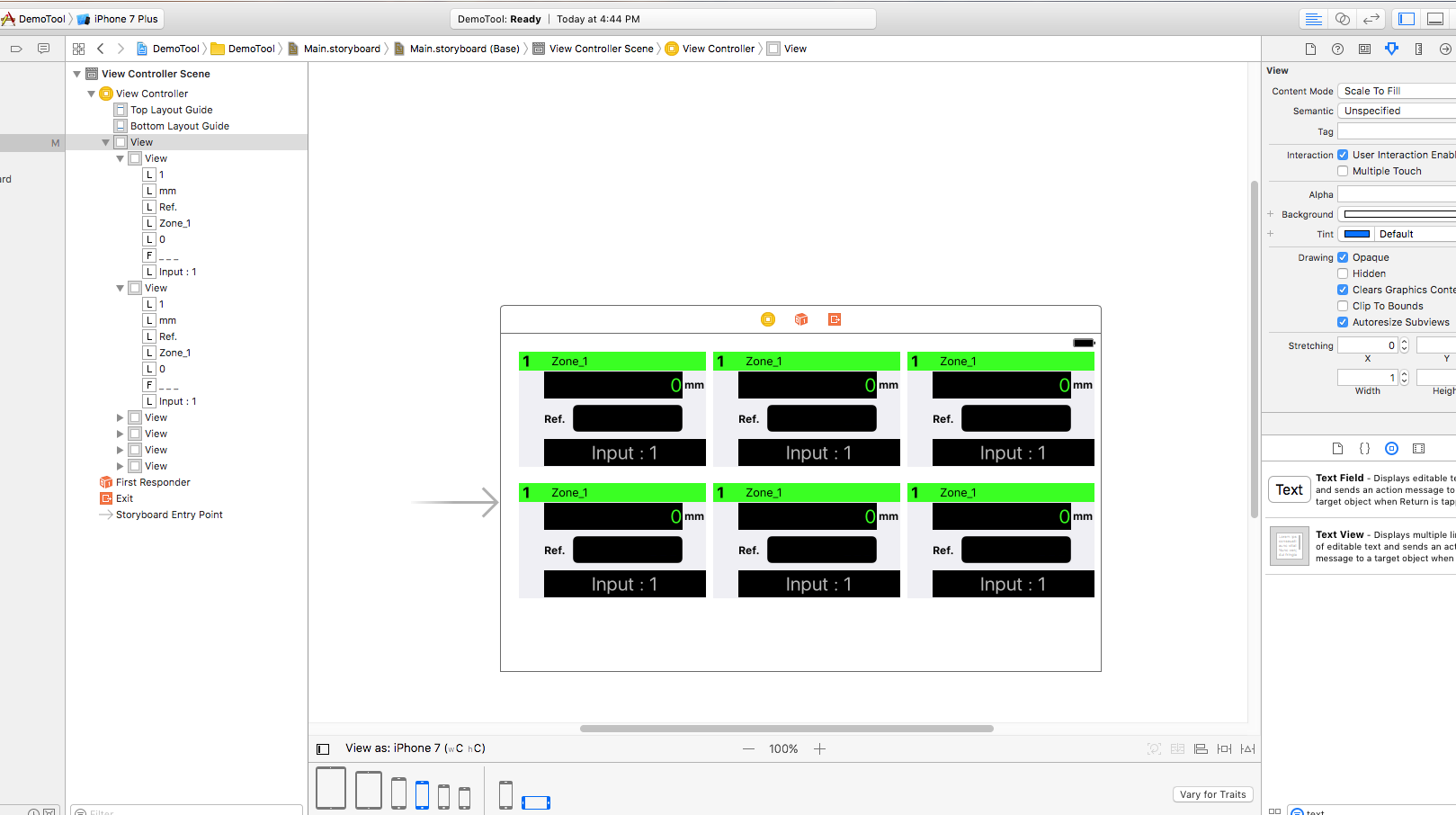The height and width of the screenshot is (815, 1456).
Task: Select the iPhone 7 Plus run destination
Action: coord(118,19)
